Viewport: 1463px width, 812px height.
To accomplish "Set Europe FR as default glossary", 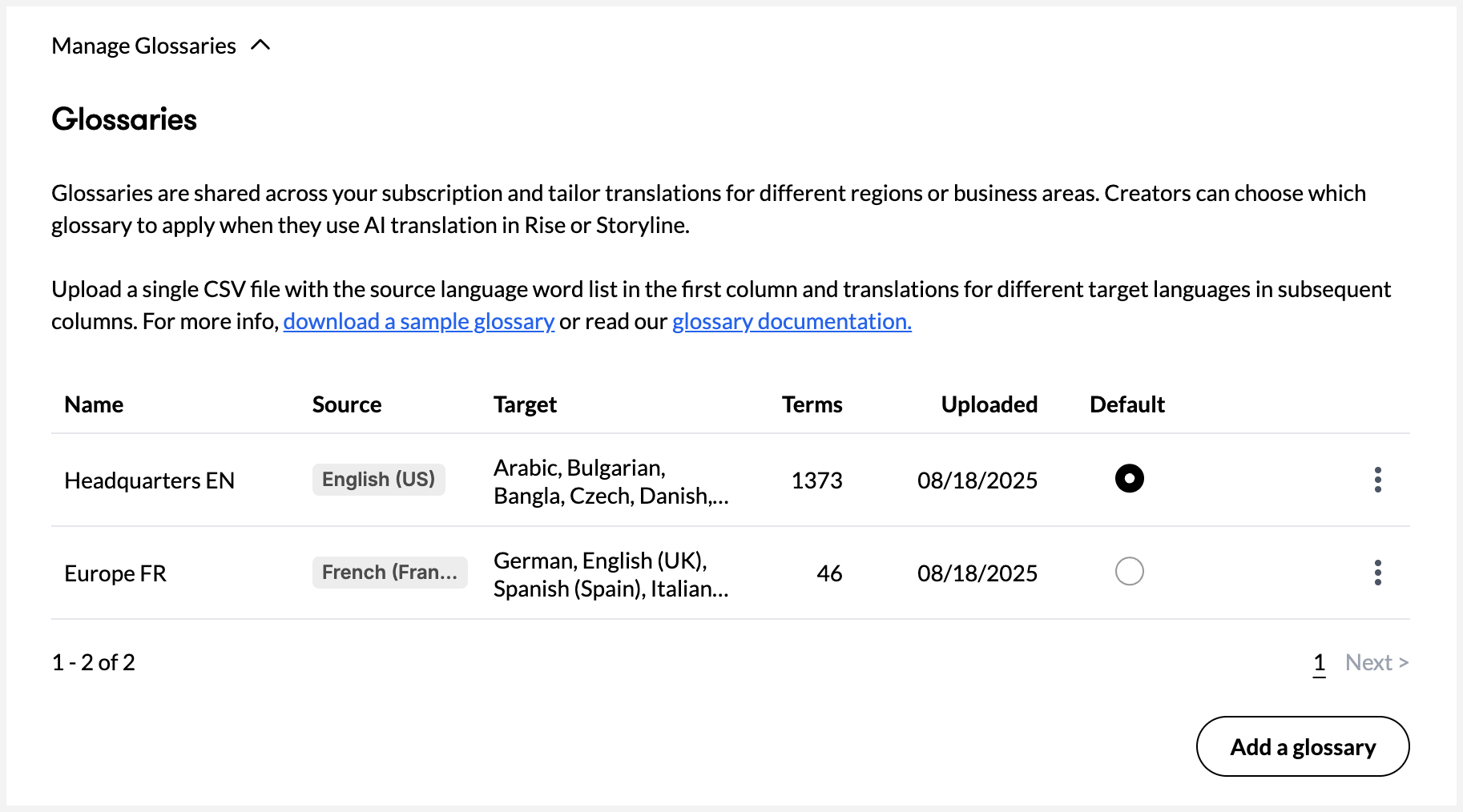I will [1129, 572].
